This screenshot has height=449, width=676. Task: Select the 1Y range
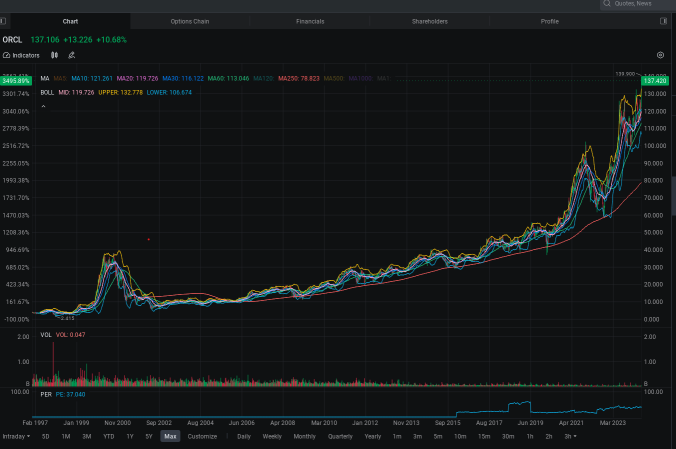[x=130, y=436]
